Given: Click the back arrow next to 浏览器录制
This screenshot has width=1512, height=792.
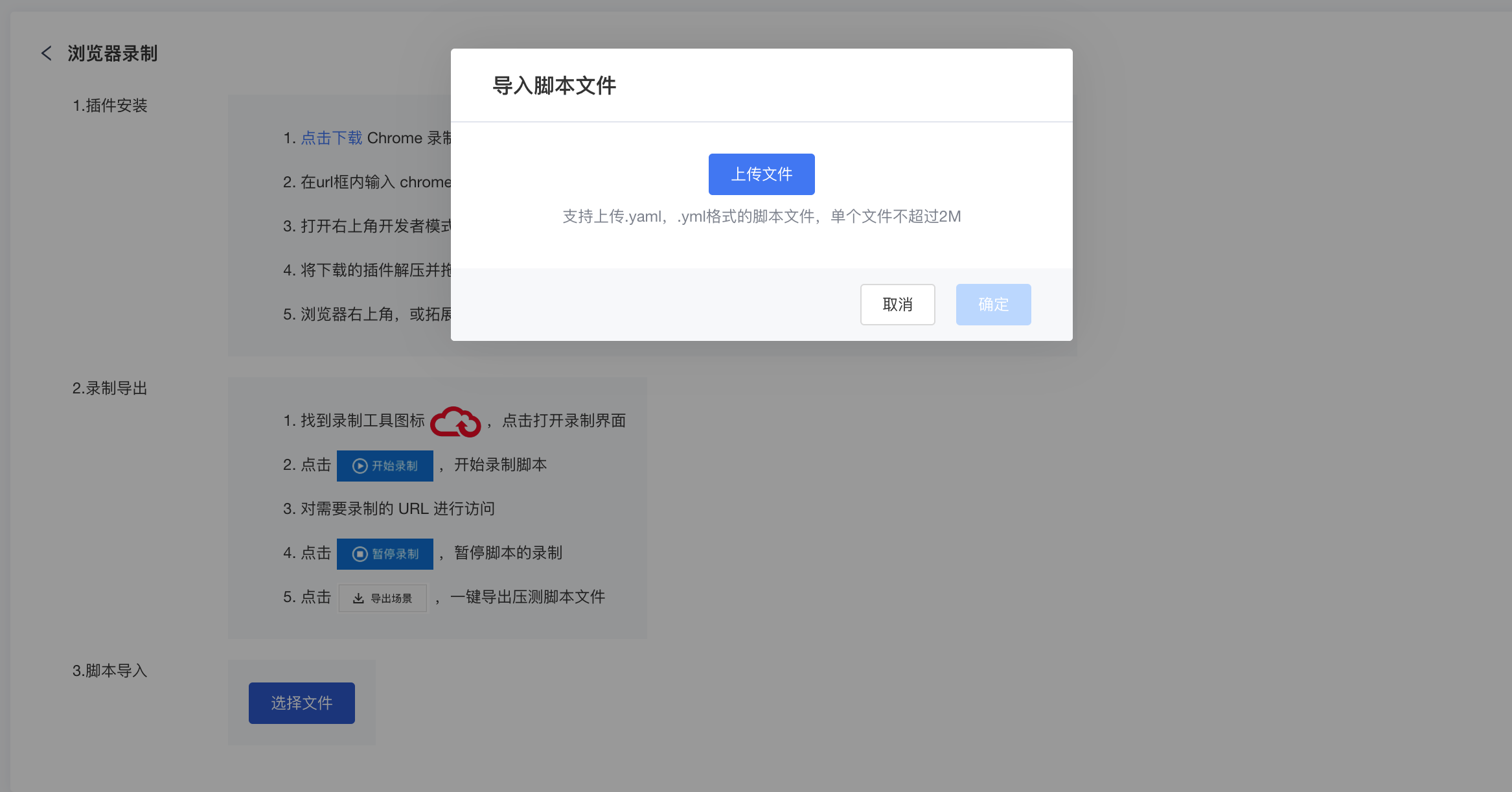Looking at the screenshot, I should coord(46,53).
